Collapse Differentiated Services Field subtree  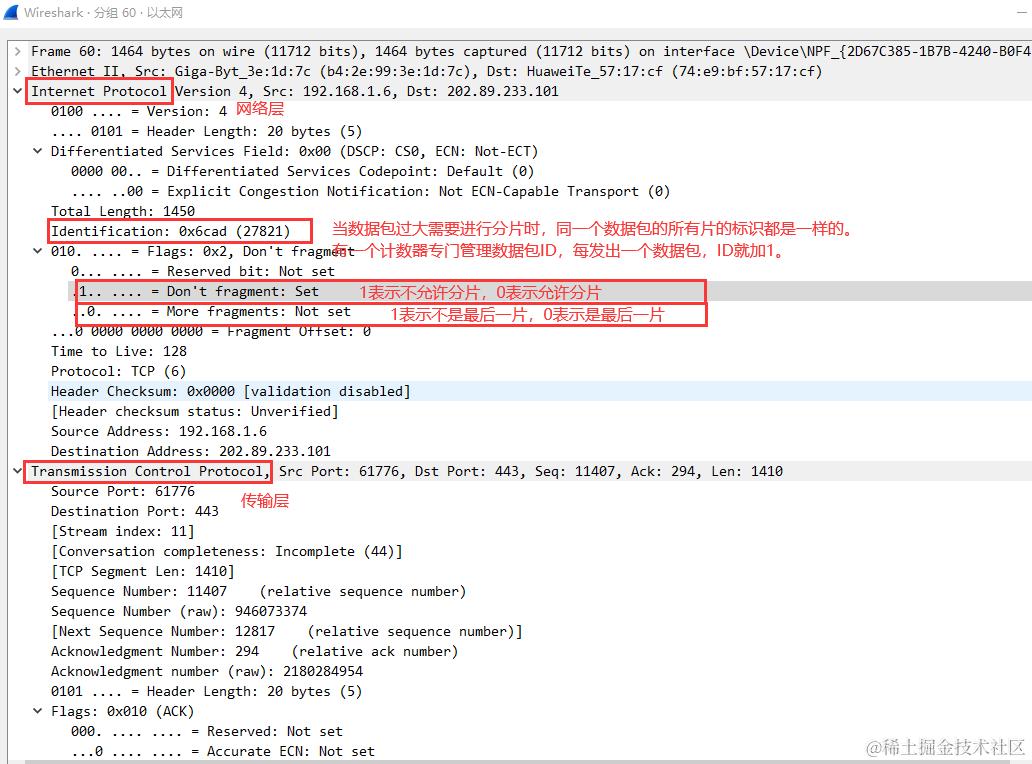(x=38, y=151)
